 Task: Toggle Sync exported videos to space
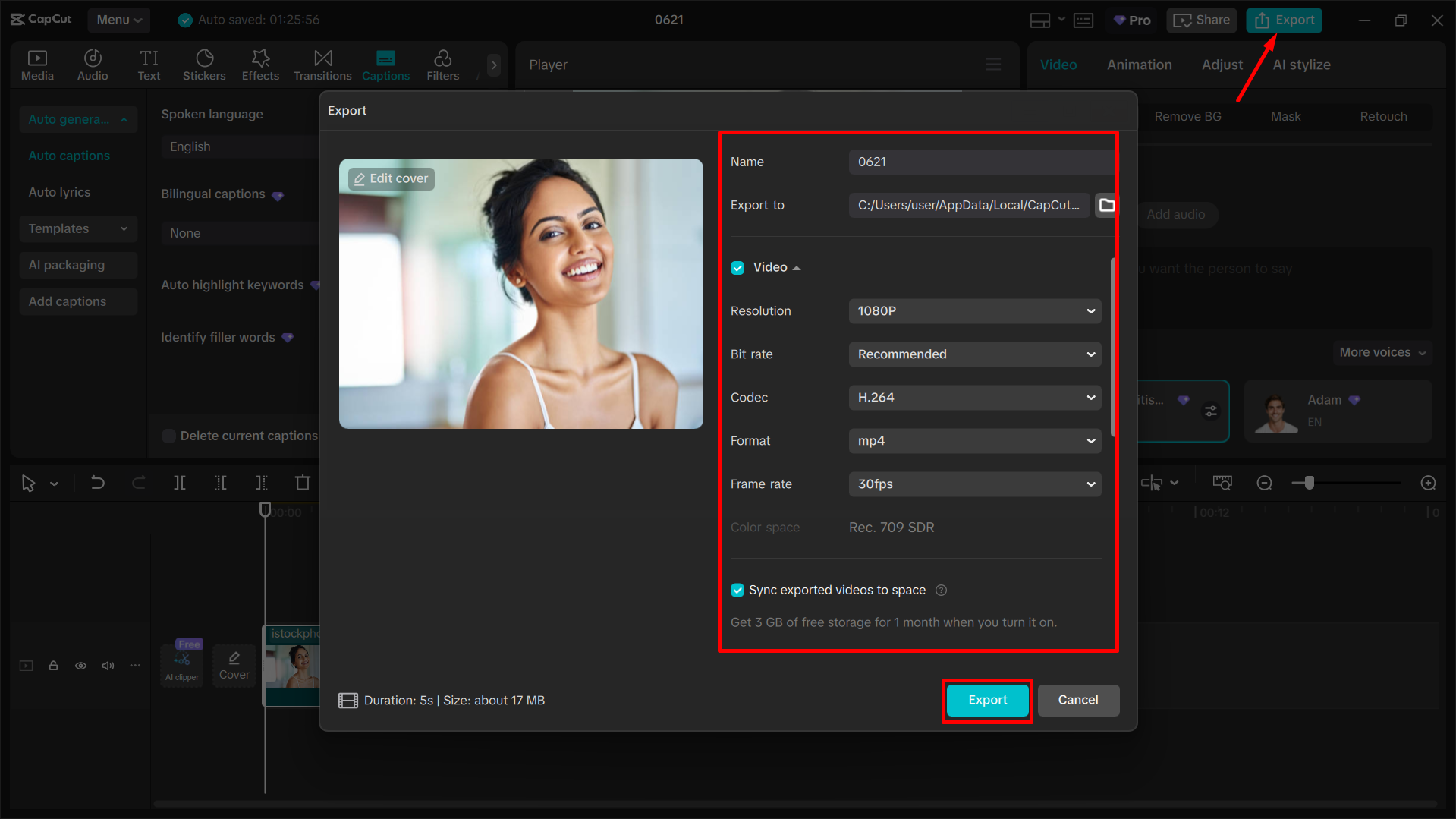point(737,590)
